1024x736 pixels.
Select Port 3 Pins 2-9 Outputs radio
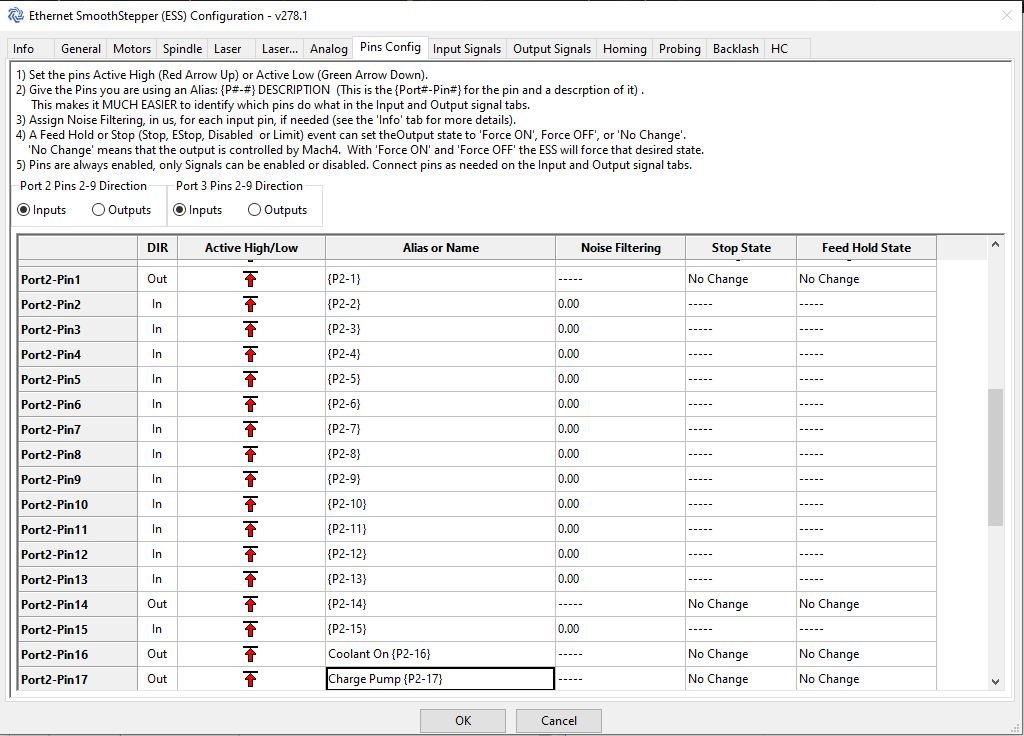click(x=255, y=210)
